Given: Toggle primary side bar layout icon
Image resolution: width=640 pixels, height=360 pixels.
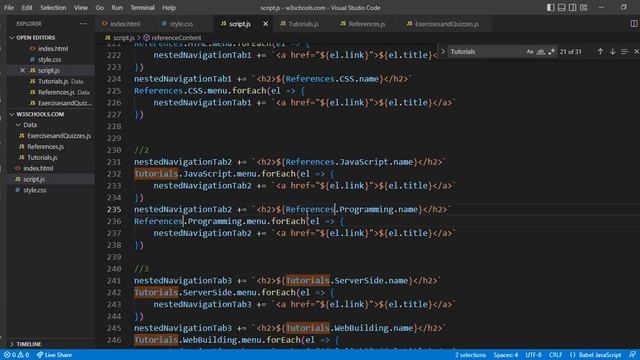Looking at the screenshot, I should 551,7.
